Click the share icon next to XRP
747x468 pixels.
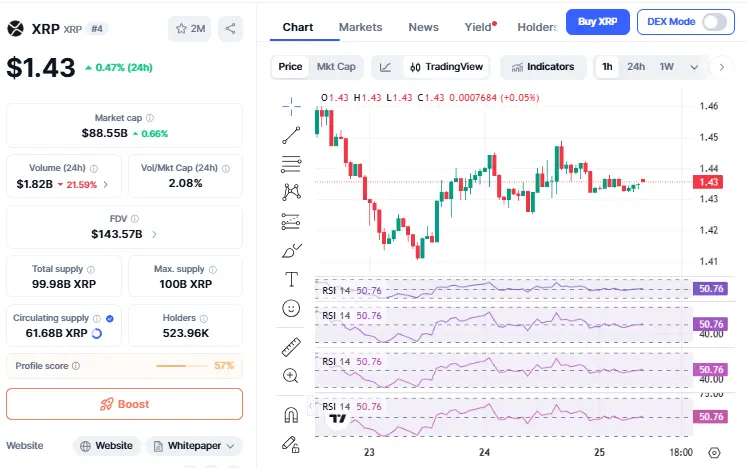[230, 29]
